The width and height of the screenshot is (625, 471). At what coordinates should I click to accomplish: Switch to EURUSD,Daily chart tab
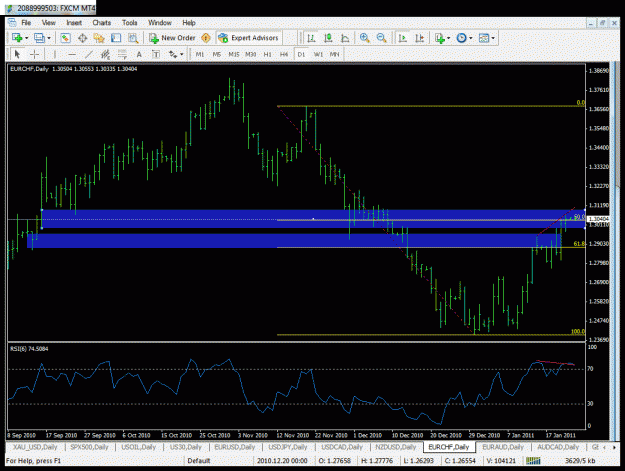[235, 447]
